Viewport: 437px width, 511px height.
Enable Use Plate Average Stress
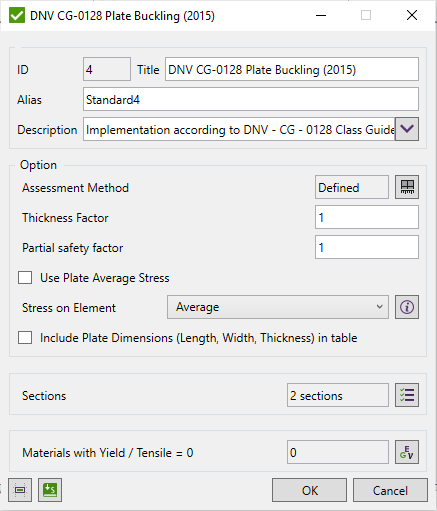click(x=25, y=277)
